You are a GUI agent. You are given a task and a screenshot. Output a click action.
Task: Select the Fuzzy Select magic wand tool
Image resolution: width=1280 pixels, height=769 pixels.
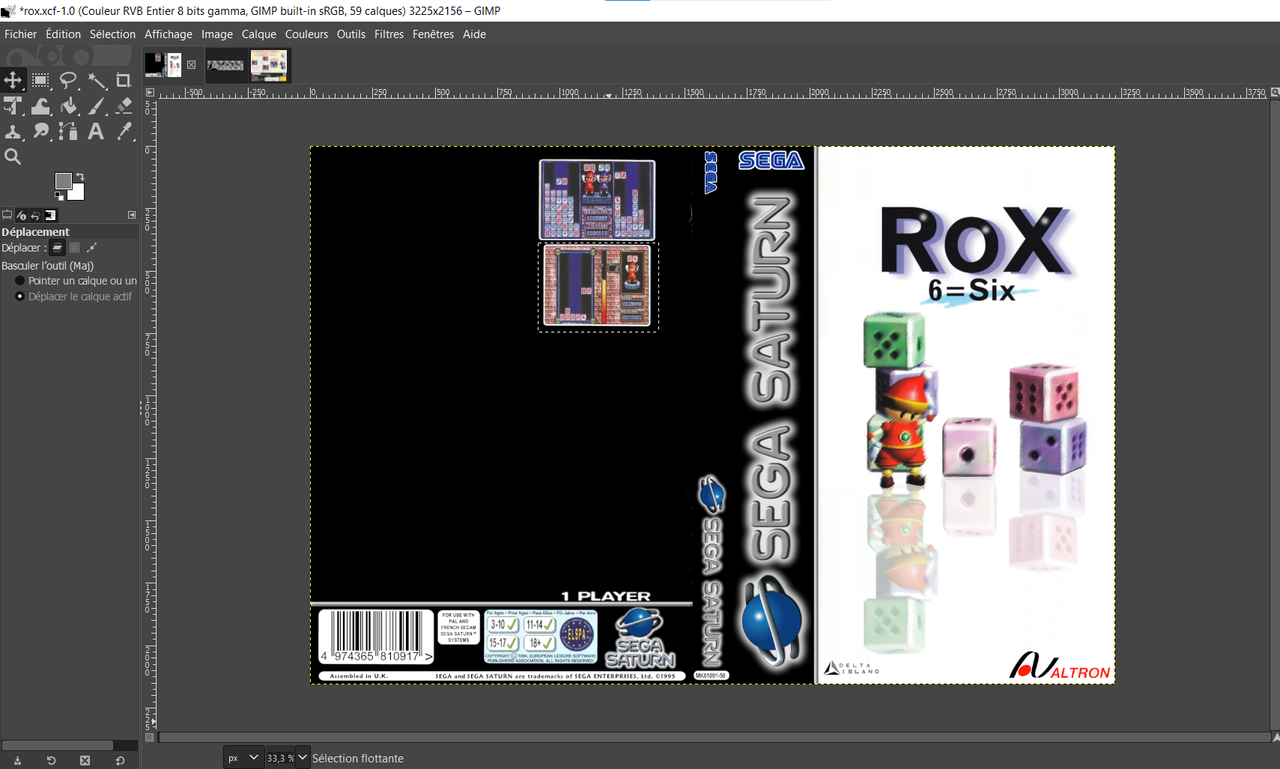[x=96, y=80]
